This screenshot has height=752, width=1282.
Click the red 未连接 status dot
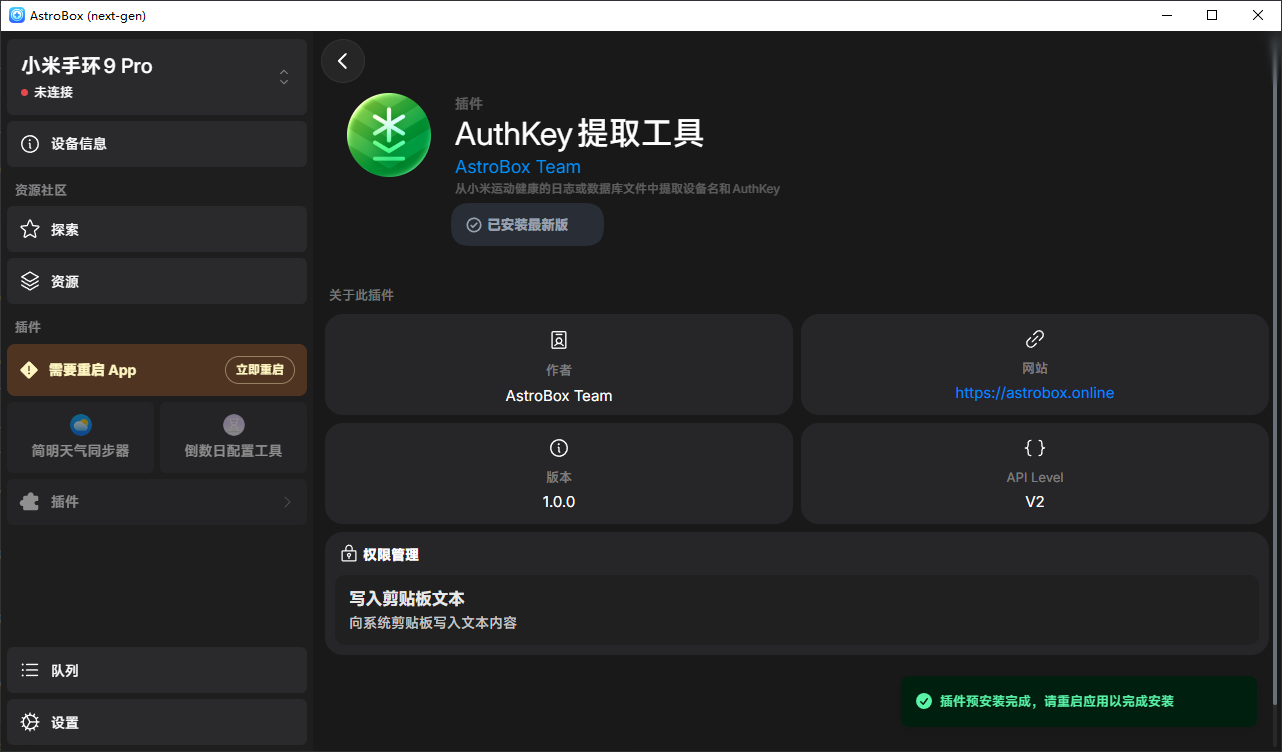(25, 93)
